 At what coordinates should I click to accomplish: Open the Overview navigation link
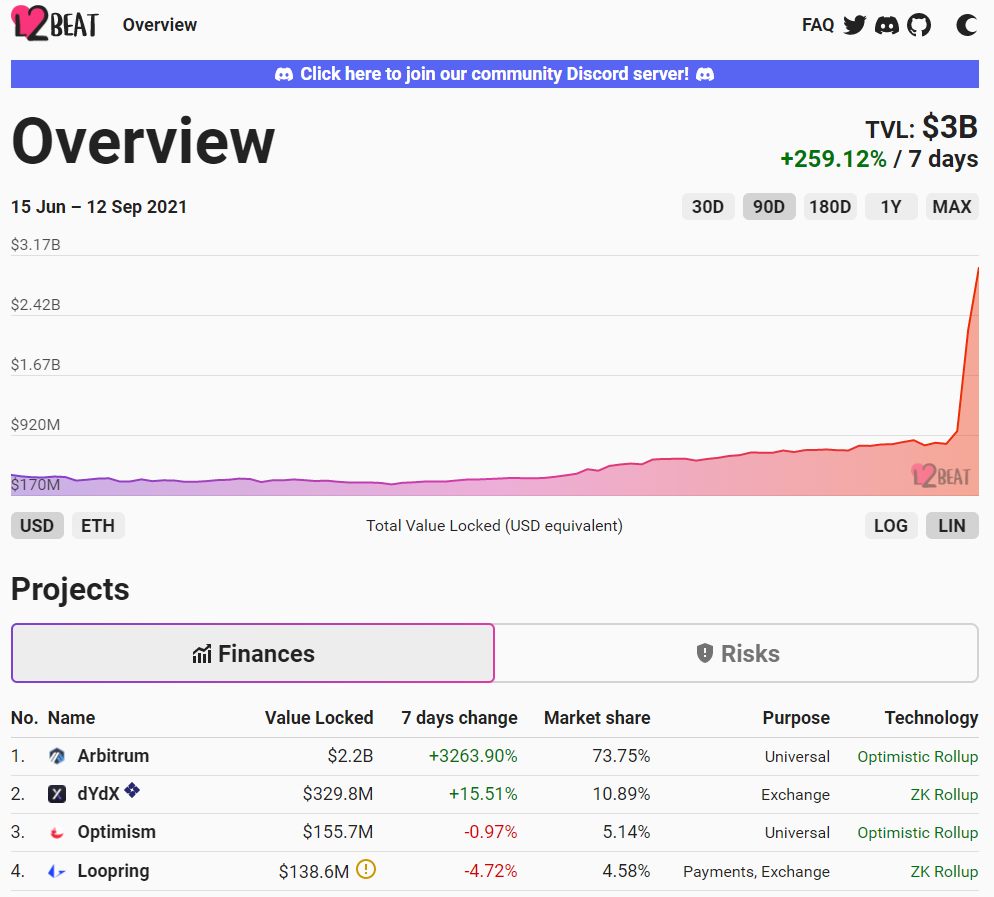coord(160,25)
